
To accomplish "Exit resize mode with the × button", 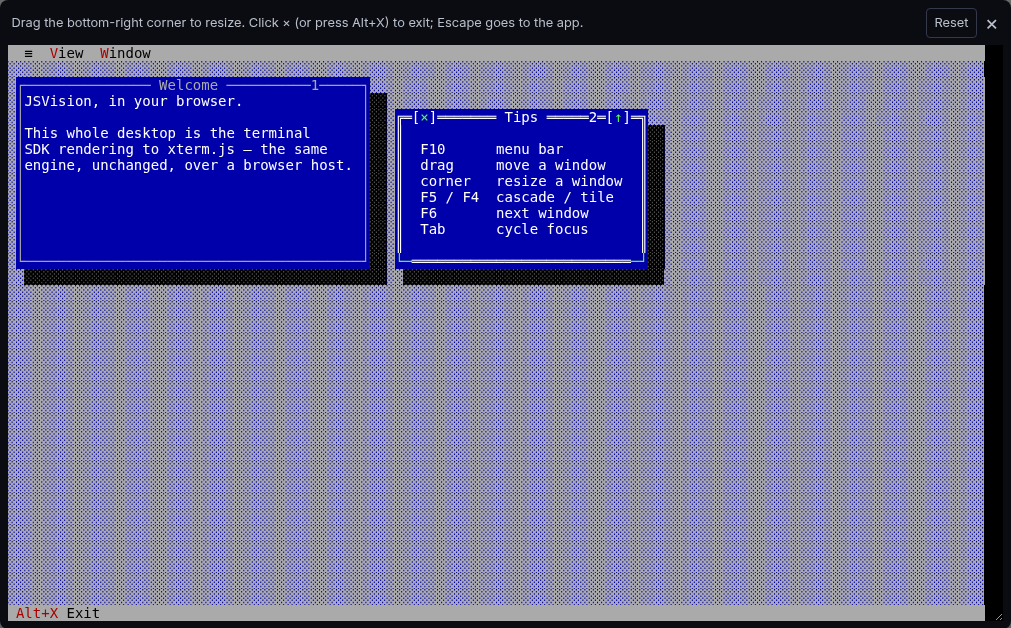I will click(992, 24).
